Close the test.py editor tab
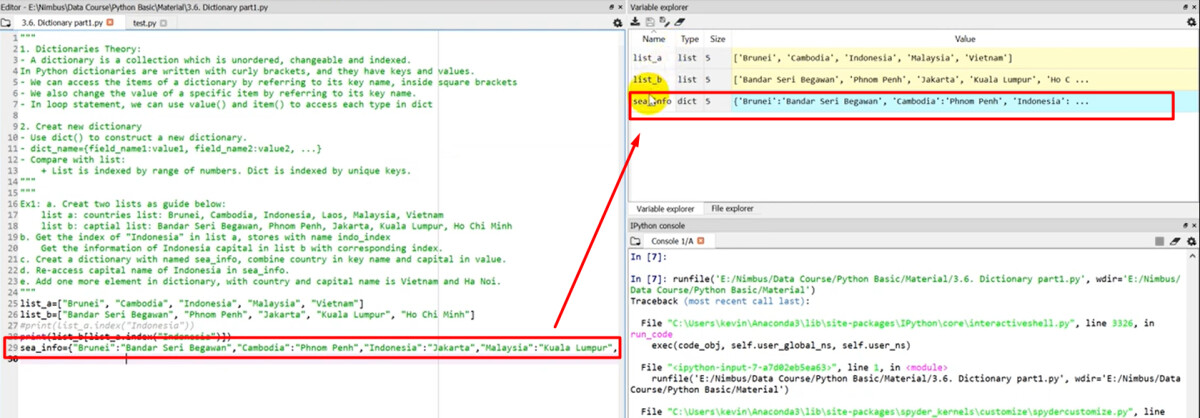Viewport: 1200px width, 418px height. 165,21
